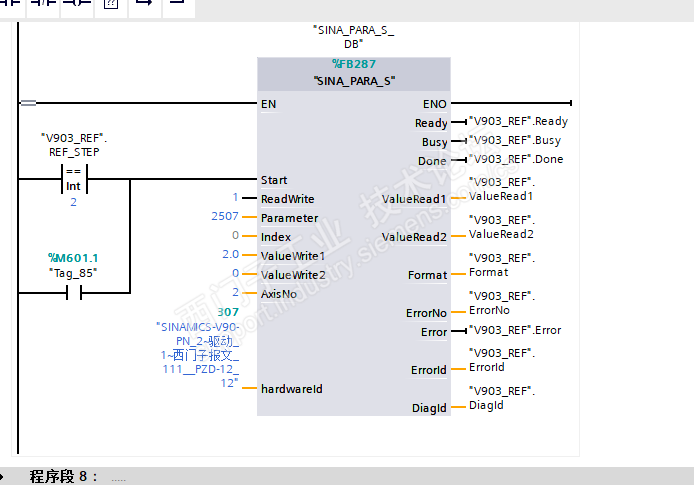The image size is (694, 485).
Task: Select the "V903_REF".Busy output operand
Action: point(515,140)
